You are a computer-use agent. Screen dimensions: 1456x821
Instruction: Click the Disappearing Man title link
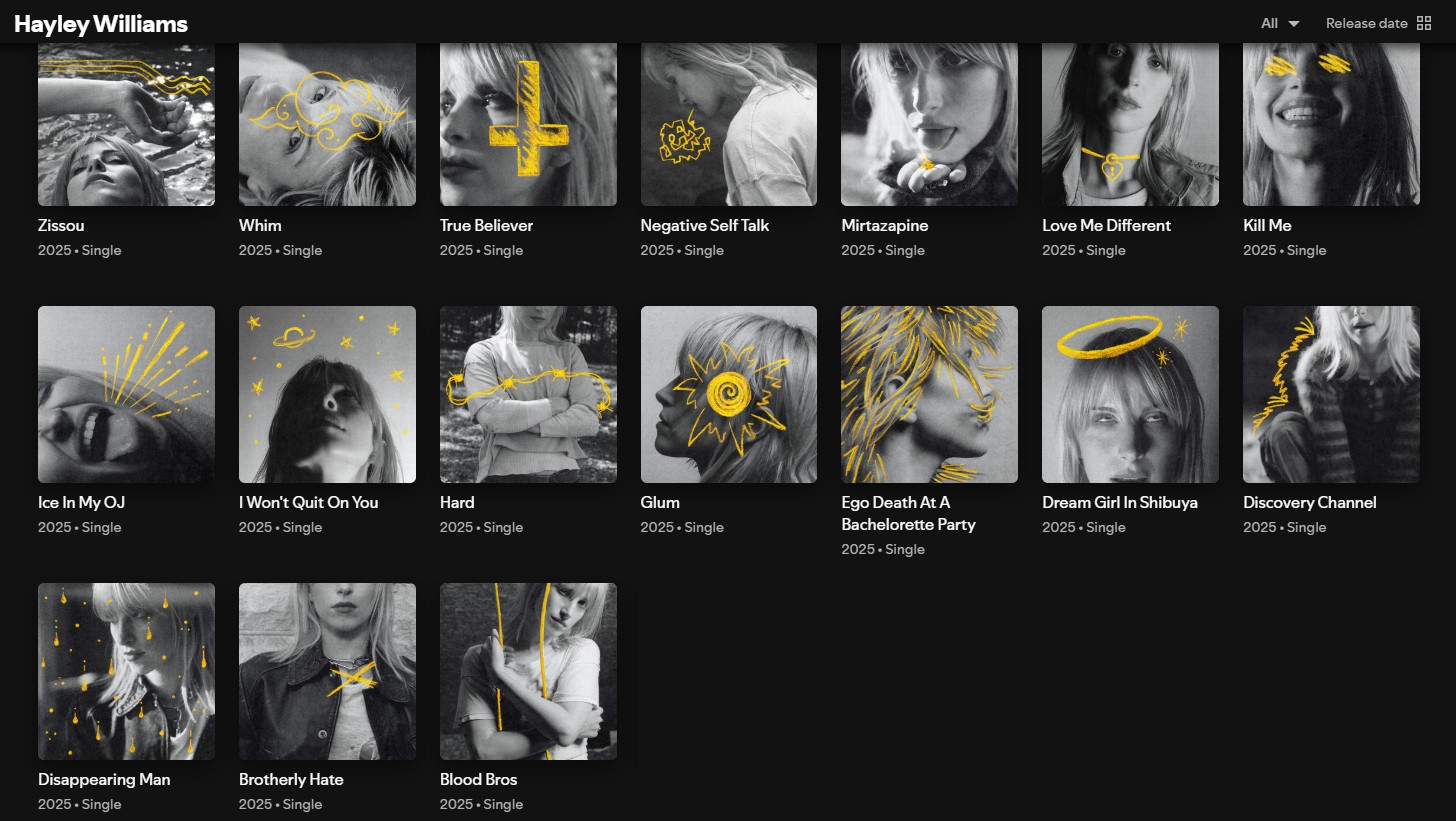pyautogui.click(x=104, y=779)
